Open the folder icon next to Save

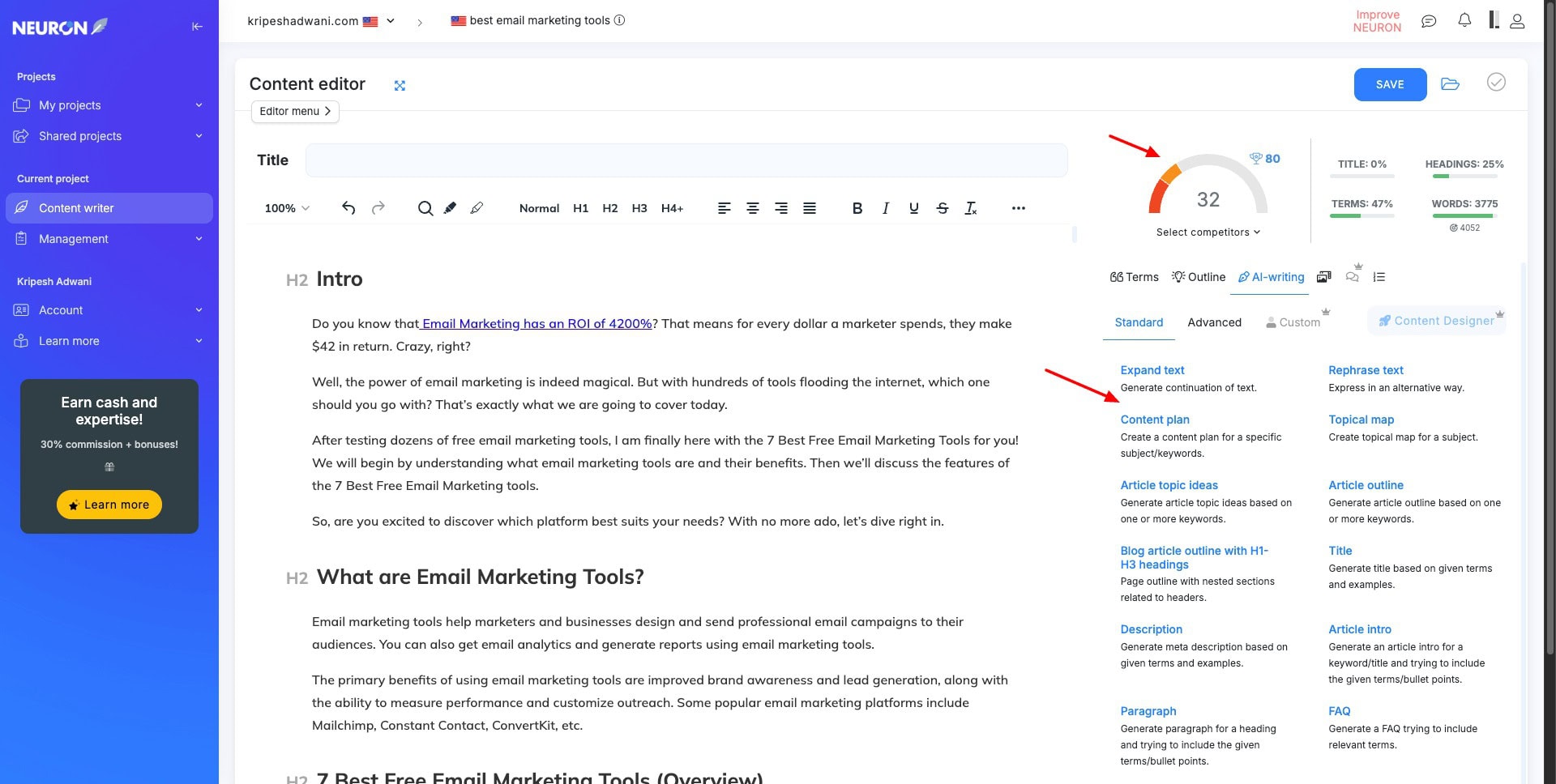1450,84
